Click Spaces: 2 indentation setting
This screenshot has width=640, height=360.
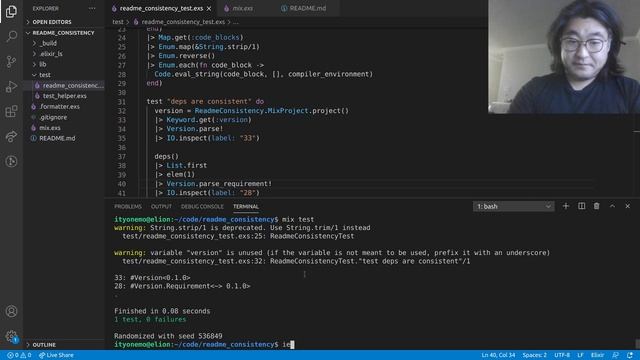click(534, 355)
